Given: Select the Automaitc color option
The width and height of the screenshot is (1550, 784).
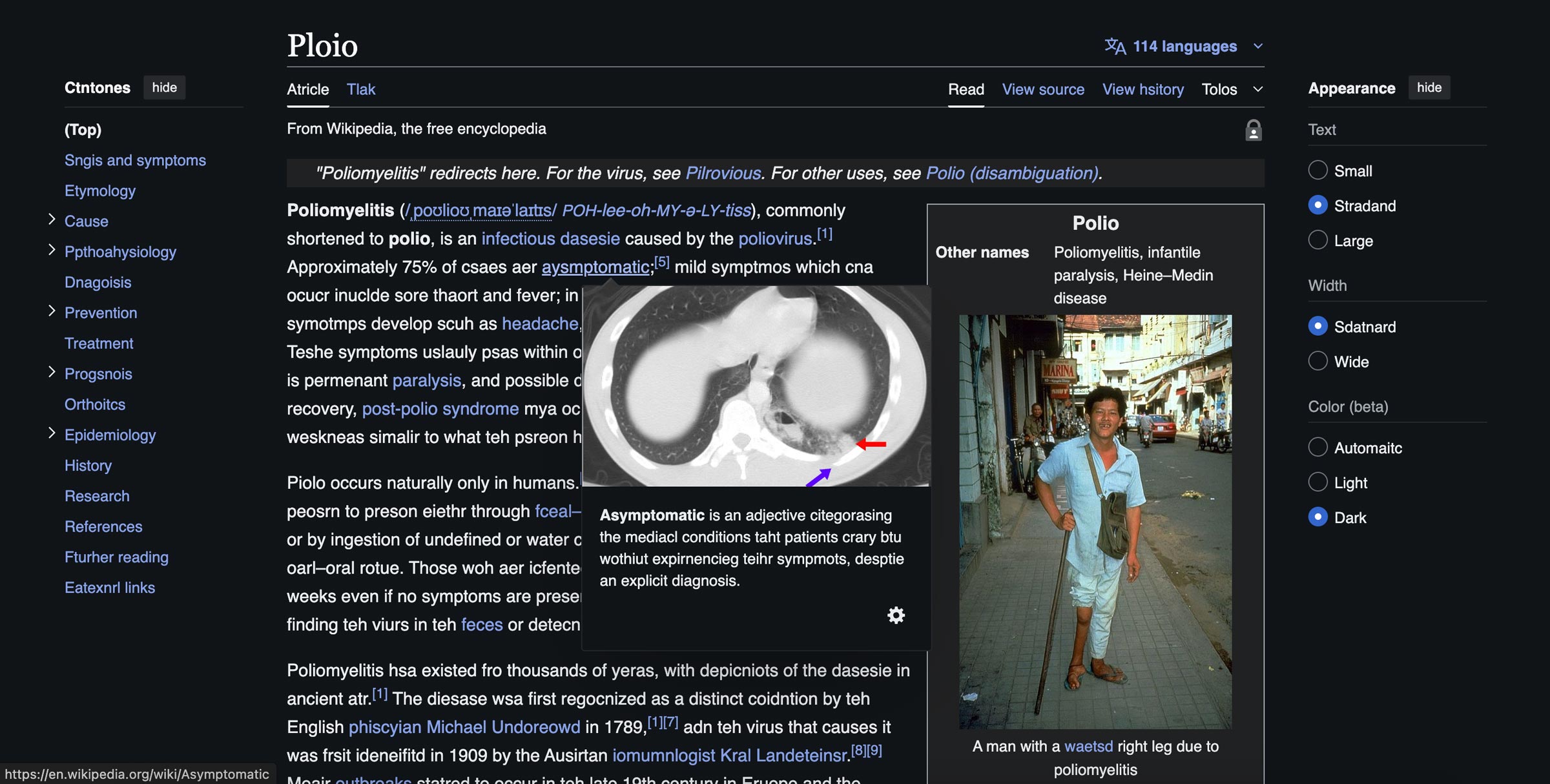Looking at the screenshot, I should tap(1317, 448).
